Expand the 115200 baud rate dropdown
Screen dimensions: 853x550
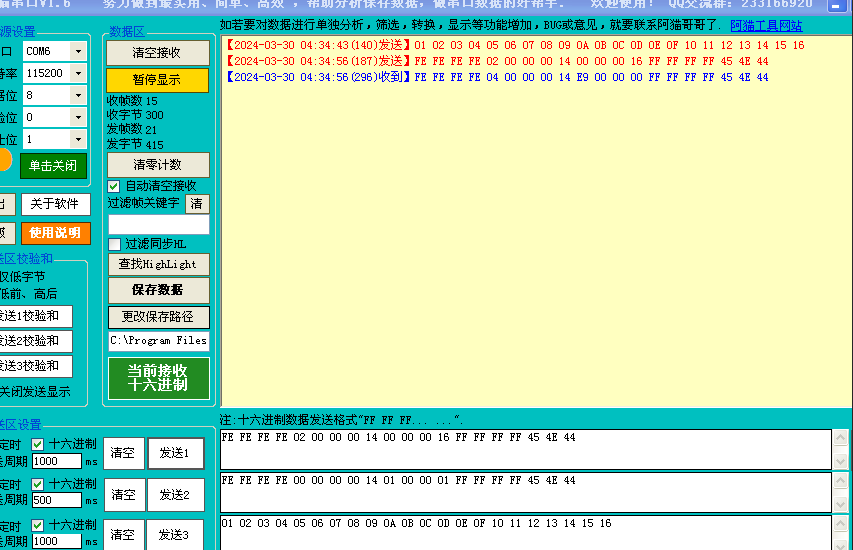coord(78,73)
